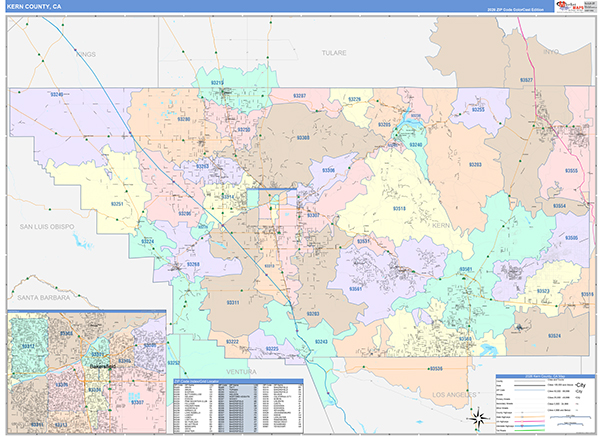Viewport: 600px width, 436px height.
Task: Click the green Toll Roads legend line
Action: pos(530,430)
